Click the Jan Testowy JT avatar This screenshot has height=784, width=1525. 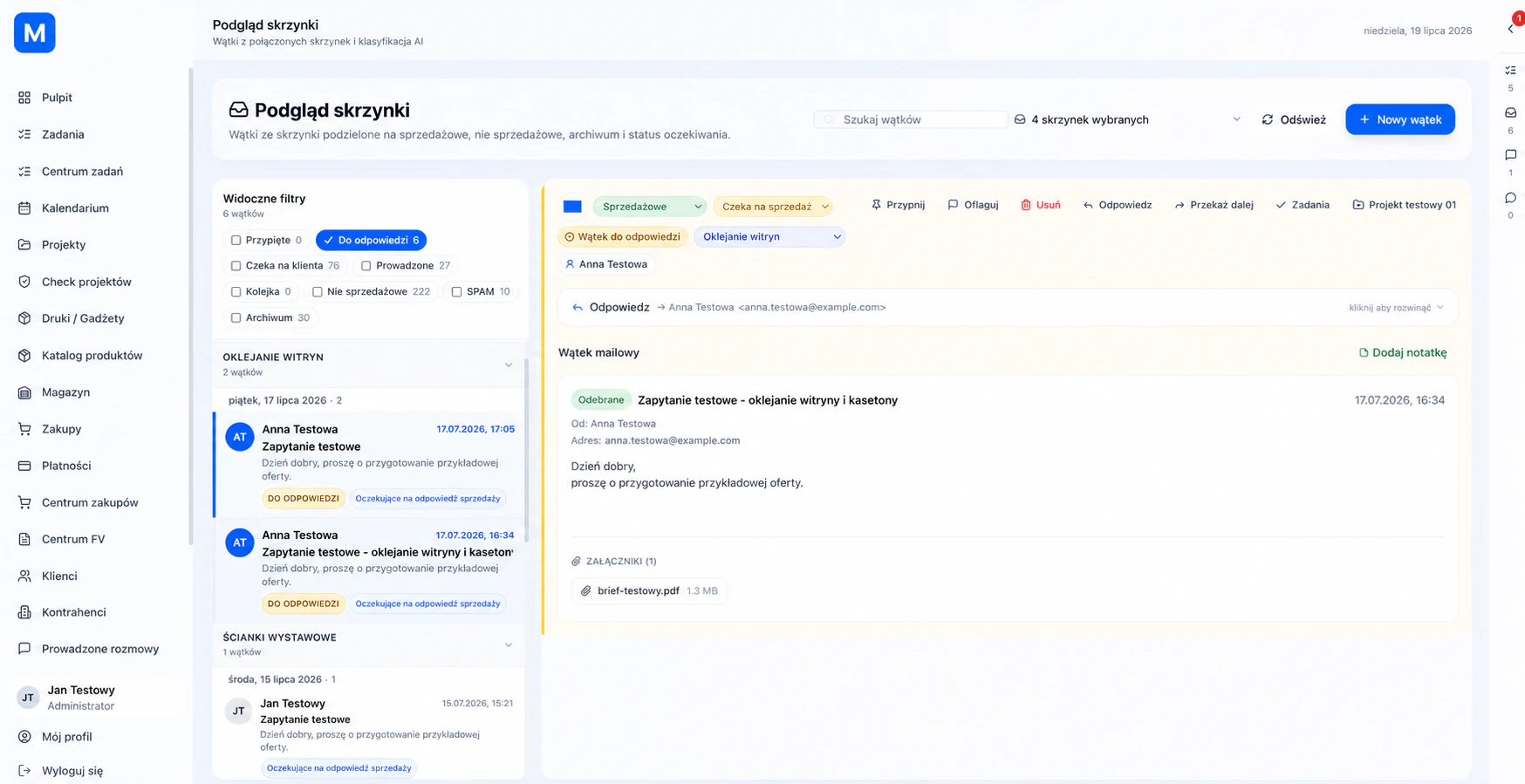tap(28, 698)
